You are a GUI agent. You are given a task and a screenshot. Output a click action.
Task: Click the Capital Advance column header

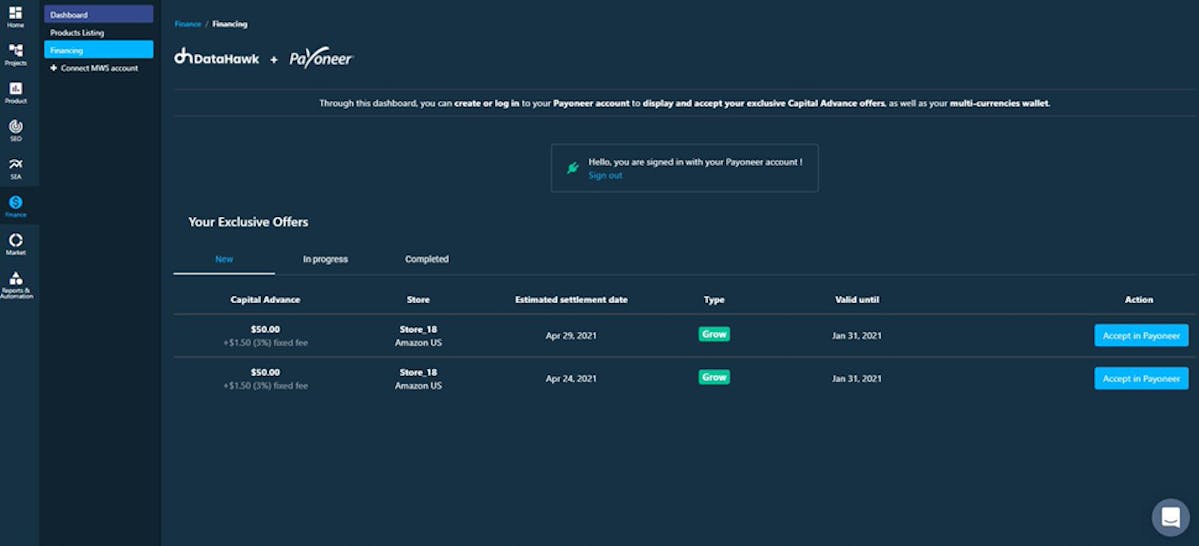click(x=265, y=300)
